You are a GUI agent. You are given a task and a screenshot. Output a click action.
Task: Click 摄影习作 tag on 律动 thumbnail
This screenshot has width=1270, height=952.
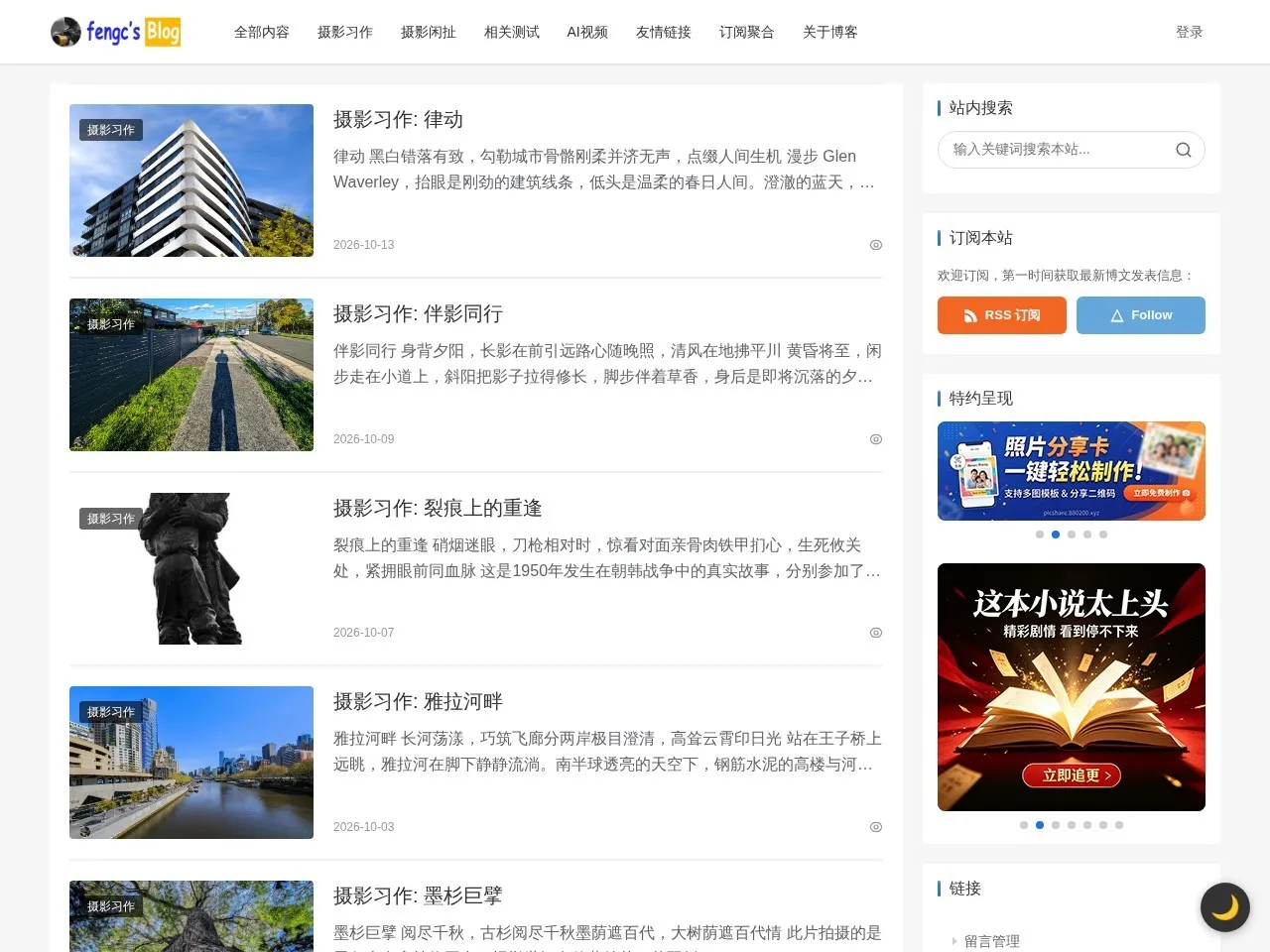click(111, 130)
